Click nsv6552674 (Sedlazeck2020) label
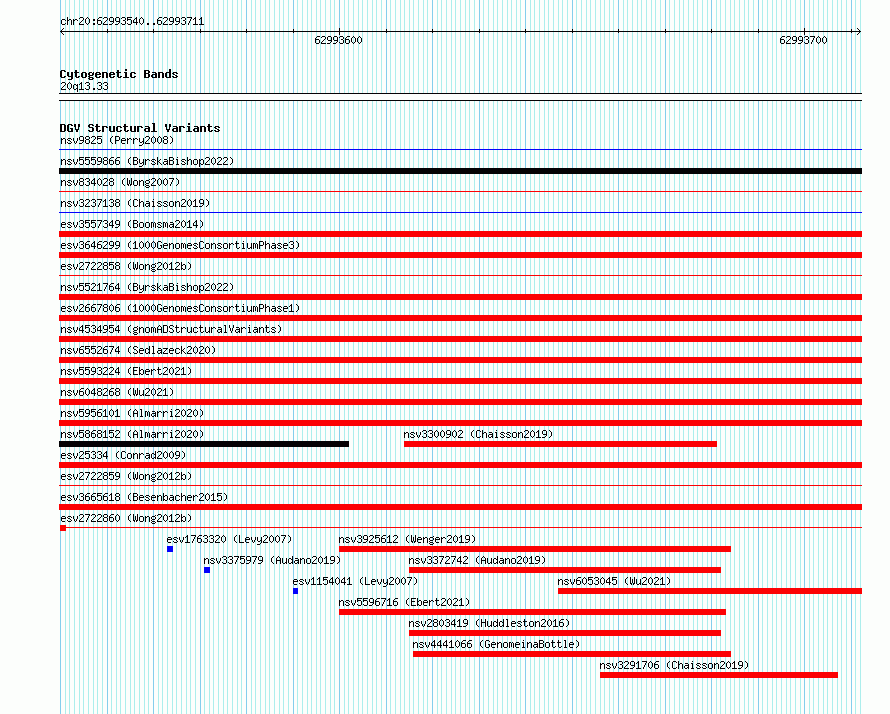 138,350
